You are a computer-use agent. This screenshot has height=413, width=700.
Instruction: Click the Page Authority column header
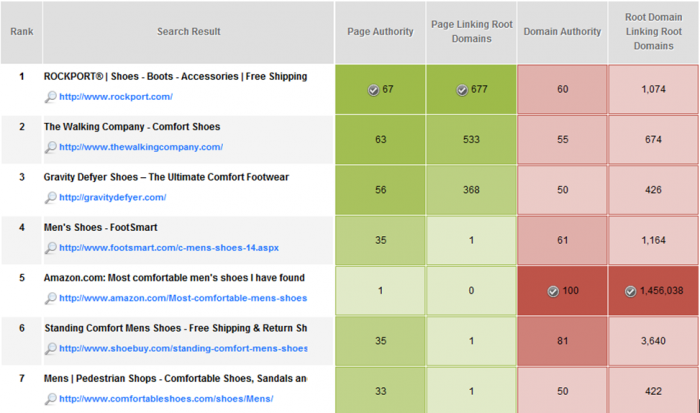(380, 32)
